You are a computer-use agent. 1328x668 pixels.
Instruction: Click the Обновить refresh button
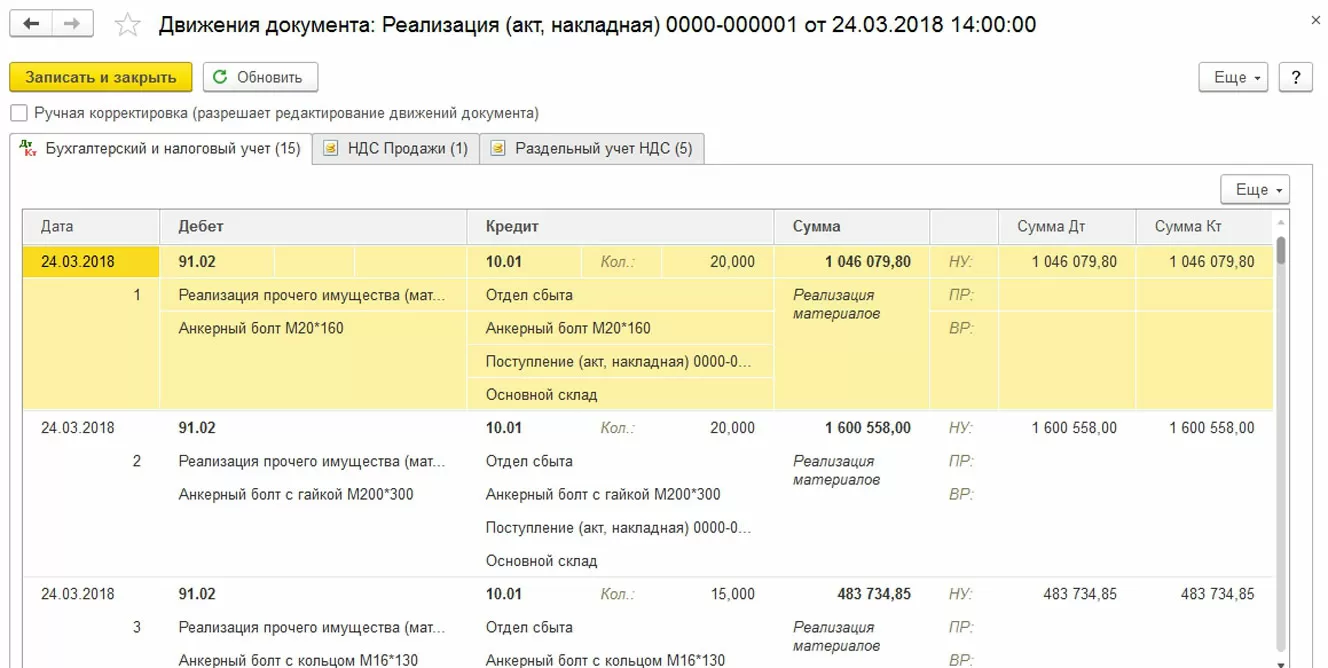point(260,77)
